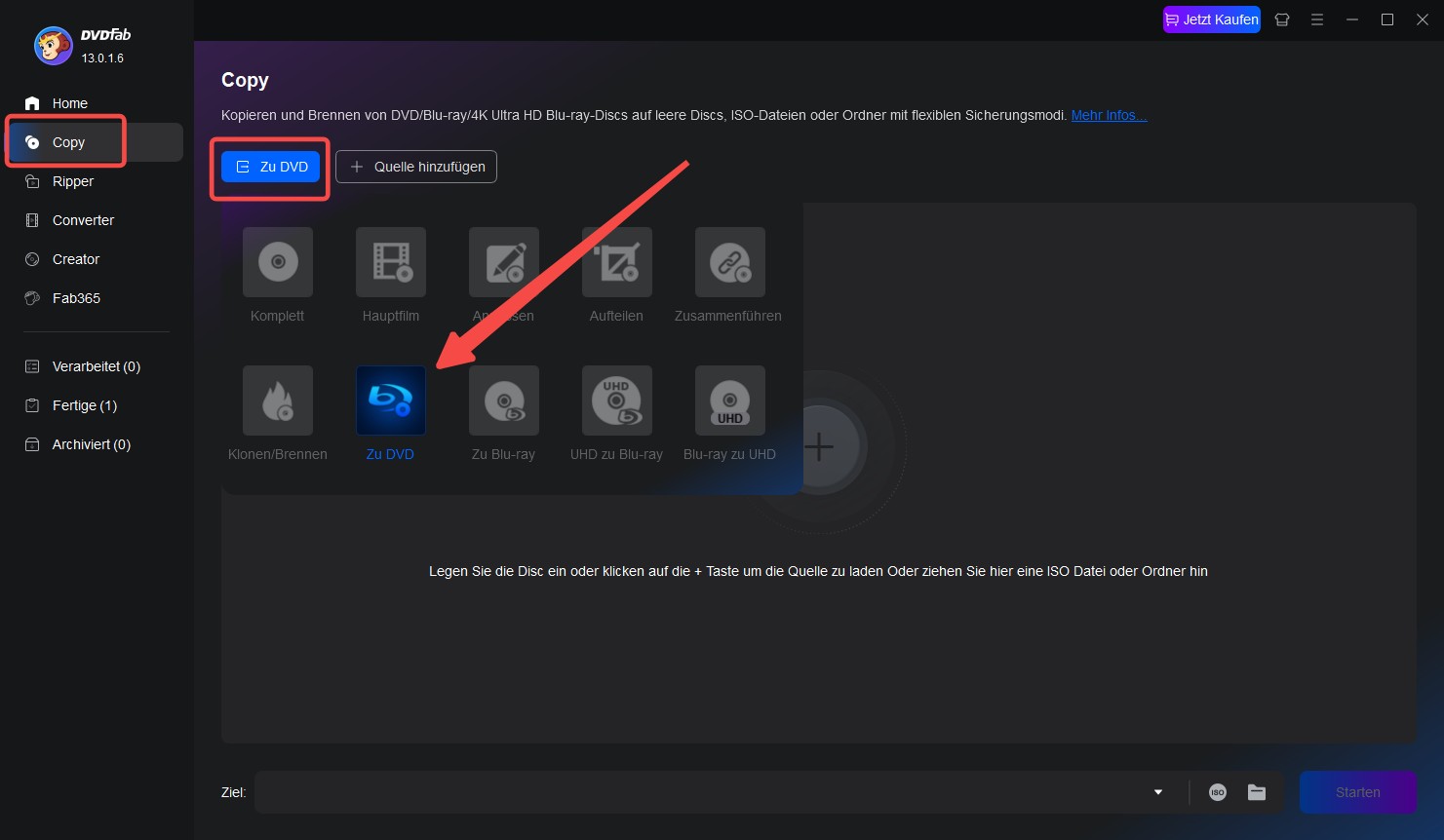Show the Verarbeitet (0) task list
1444x840 pixels.
[96, 366]
